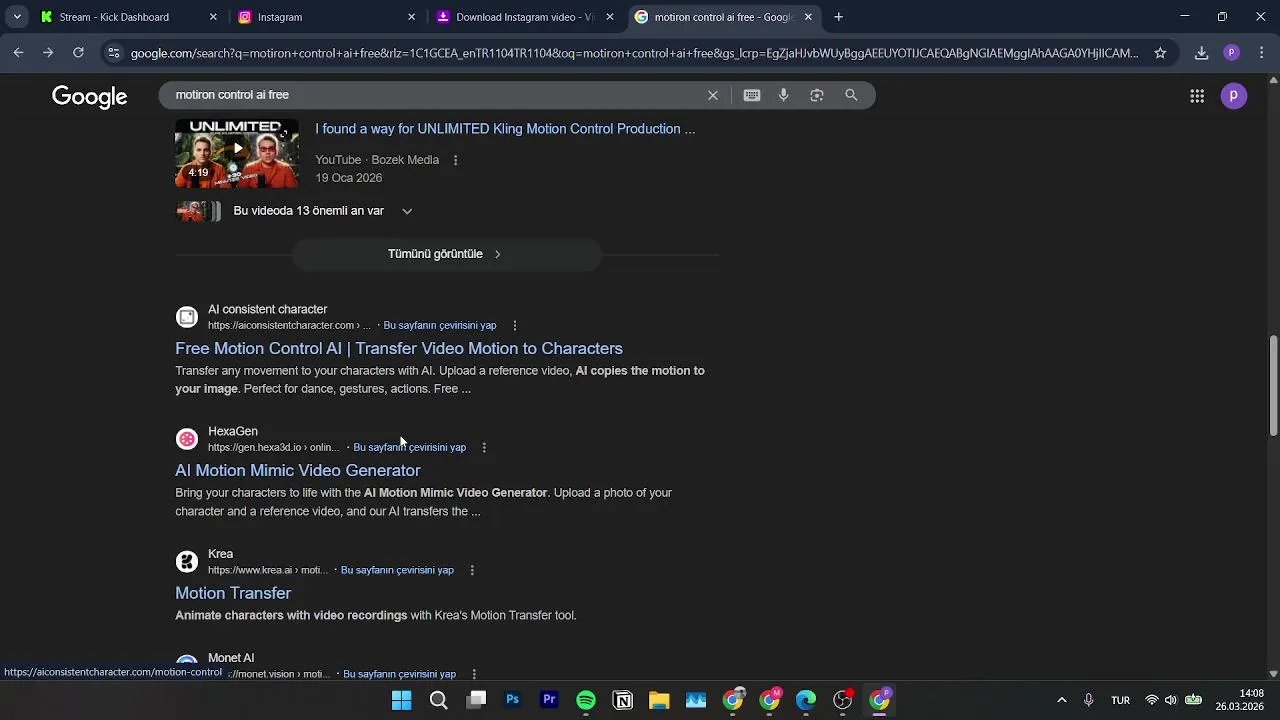
Task: Click the AI consistent character site favicon
Action: coord(187,317)
